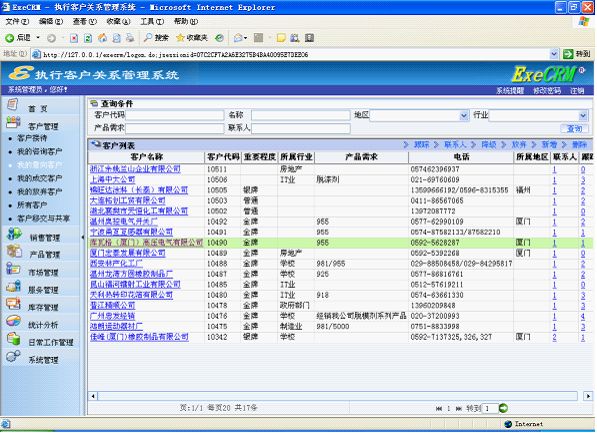Open the 收藏 menu
Viewport: 597px width, 433px height.
tap(118, 22)
